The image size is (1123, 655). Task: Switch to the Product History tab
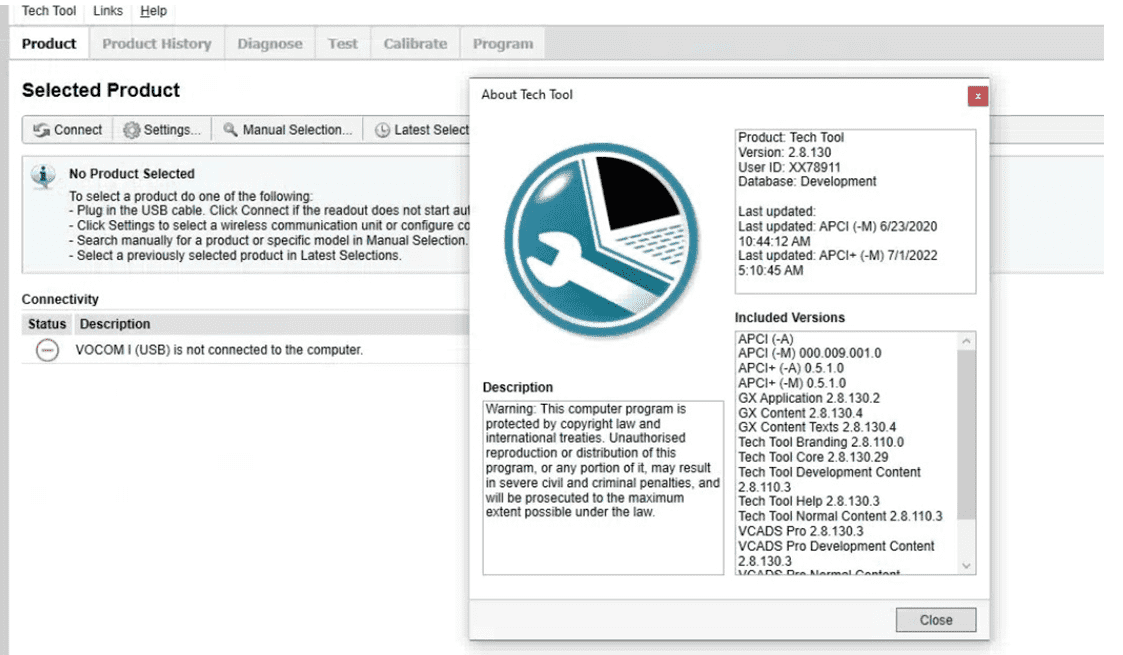[x=157, y=44]
